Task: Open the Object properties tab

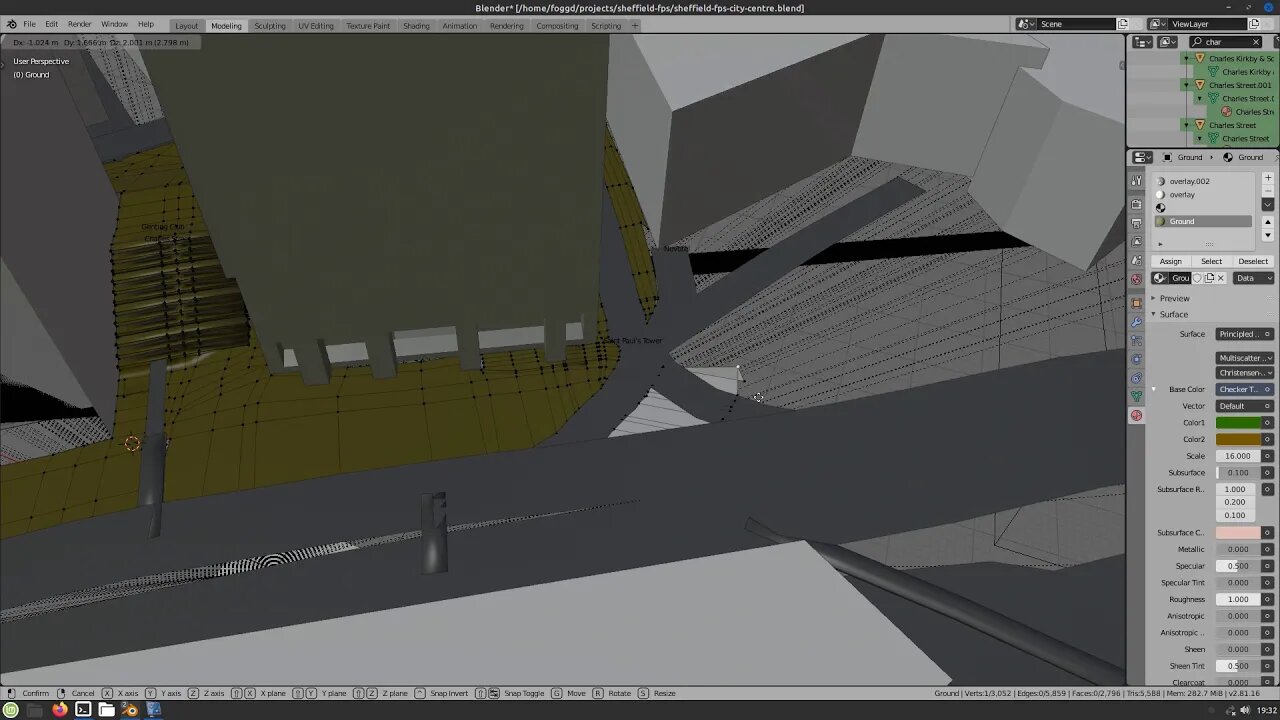Action: [x=1136, y=303]
